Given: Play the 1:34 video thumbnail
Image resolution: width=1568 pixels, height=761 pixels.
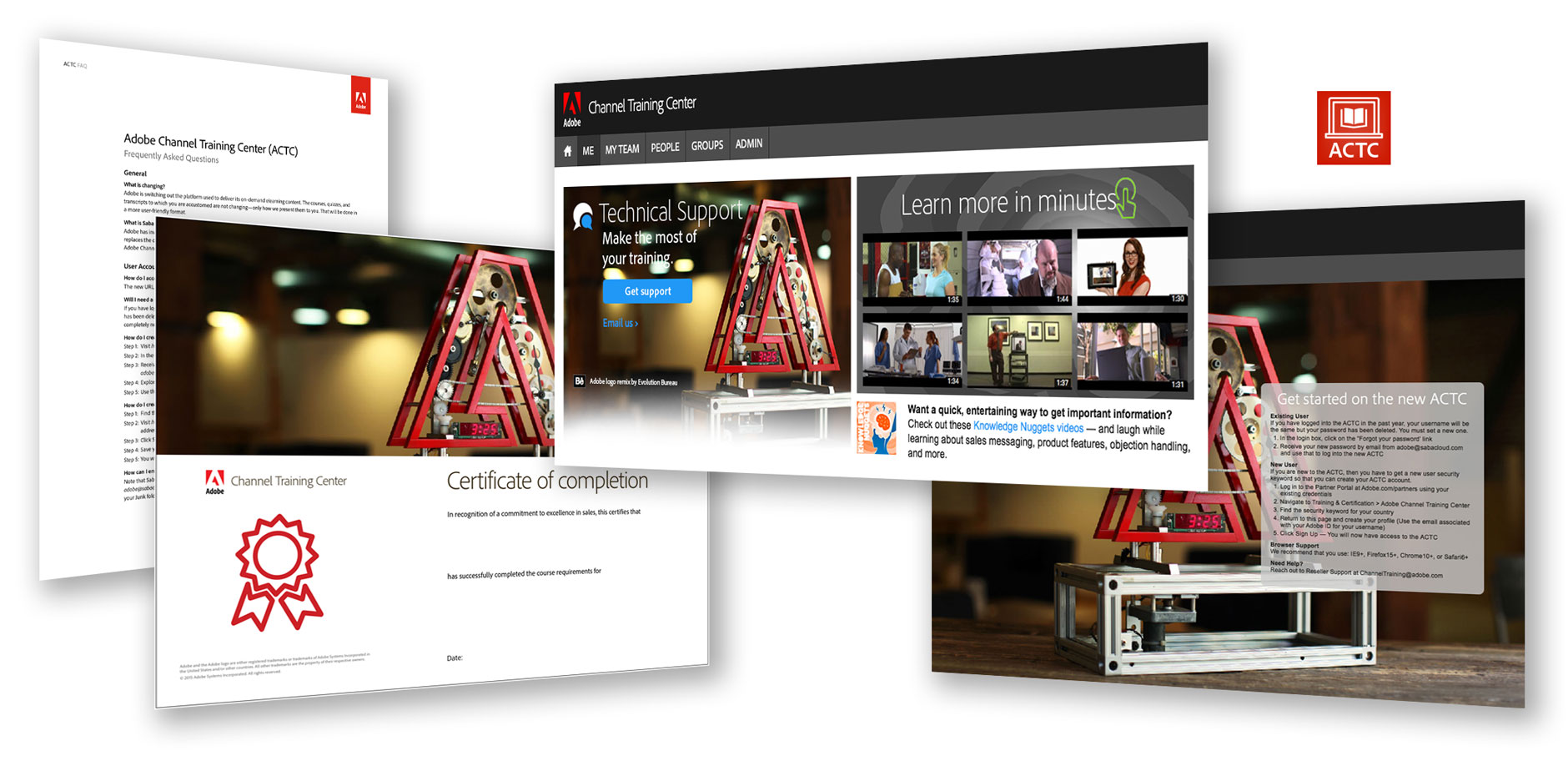Looking at the screenshot, I should tap(912, 350).
